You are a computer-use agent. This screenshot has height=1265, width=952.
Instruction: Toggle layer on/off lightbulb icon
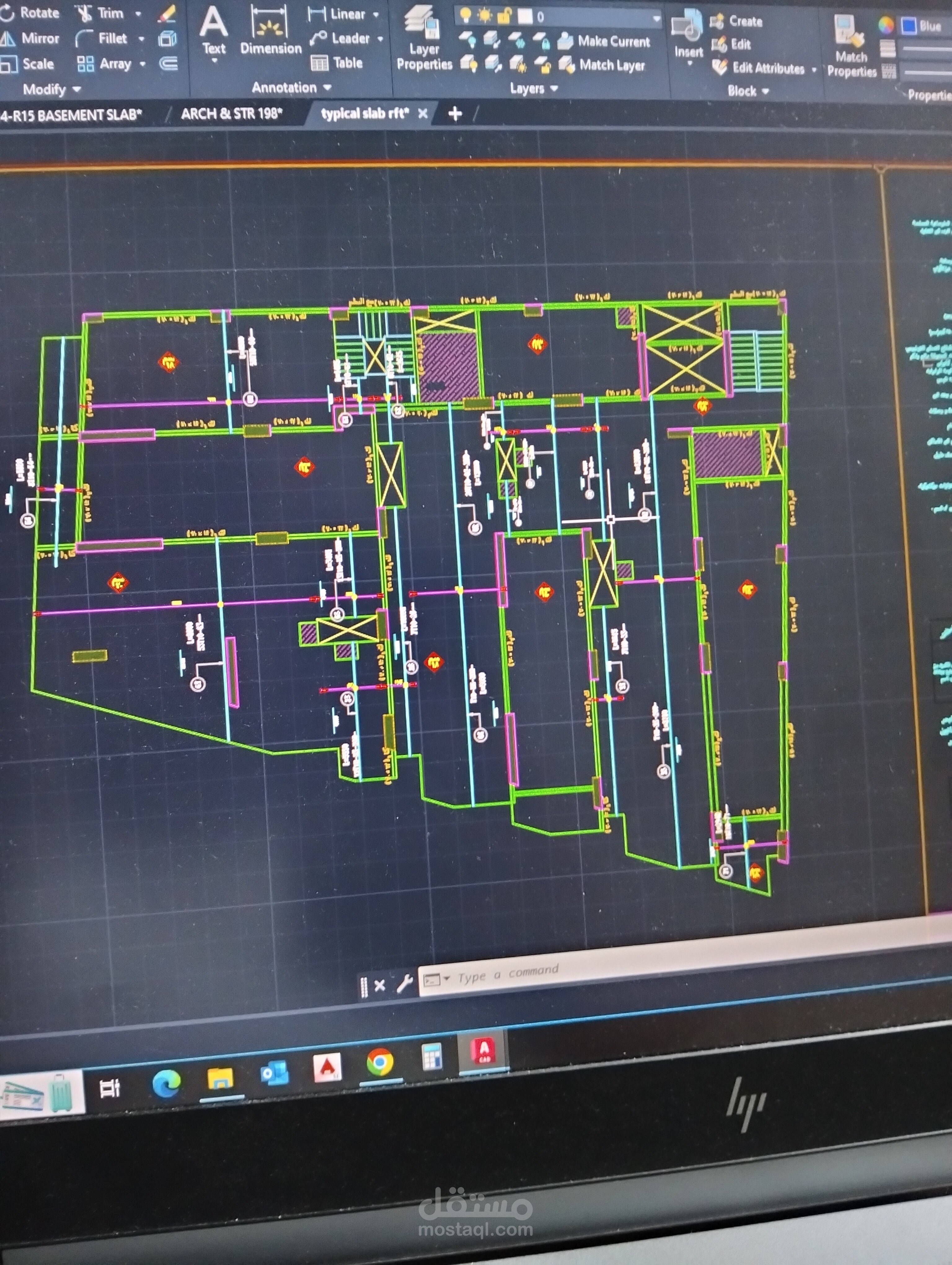click(x=466, y=15)
